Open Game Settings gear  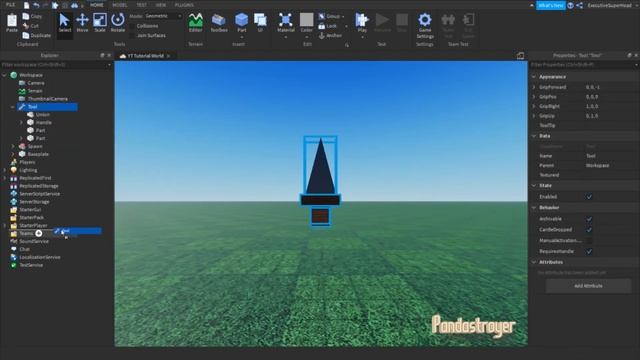[425, 20]
